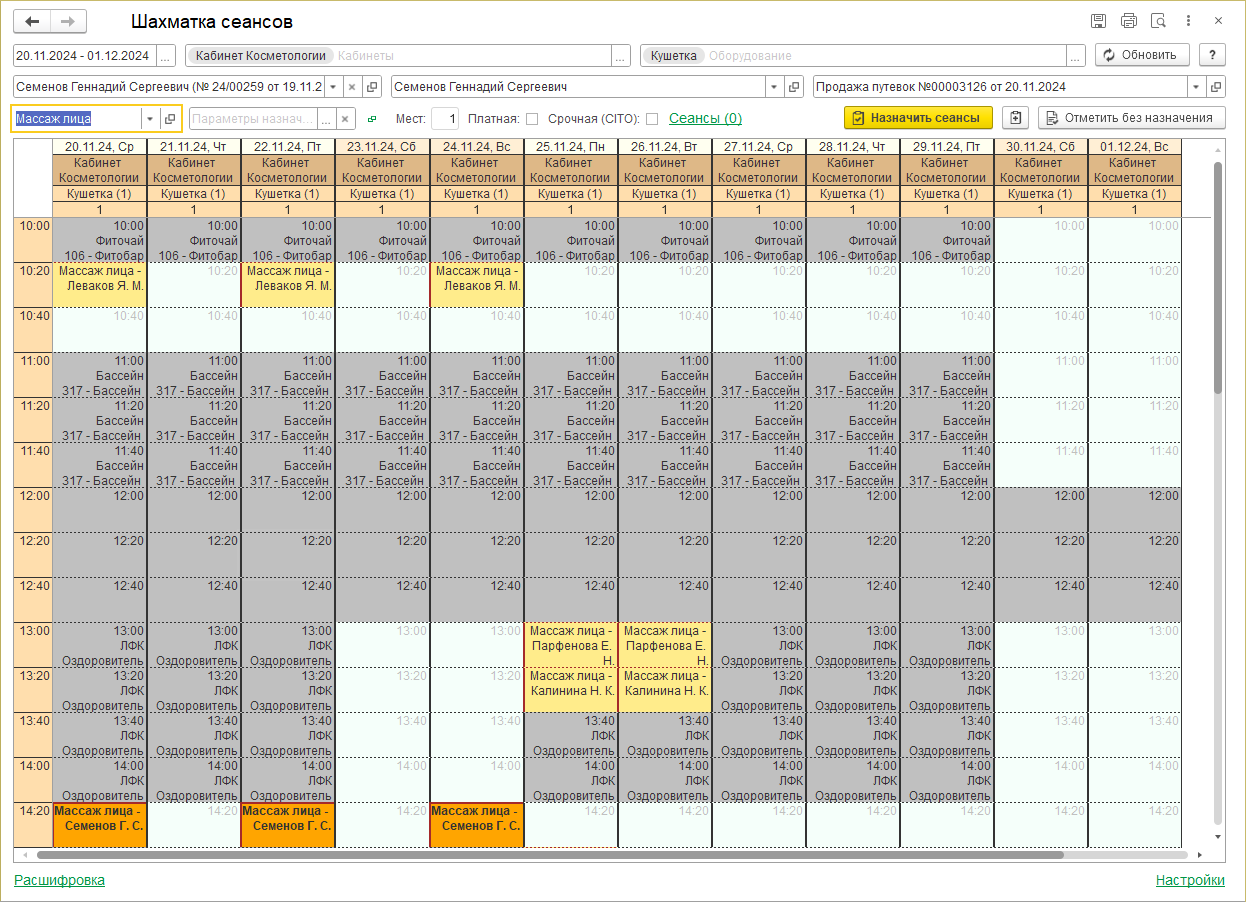Screen dimensions: 1246x902
Task: Click the free 10:20 slot on 21.11.24
Action: pos(193,285)
